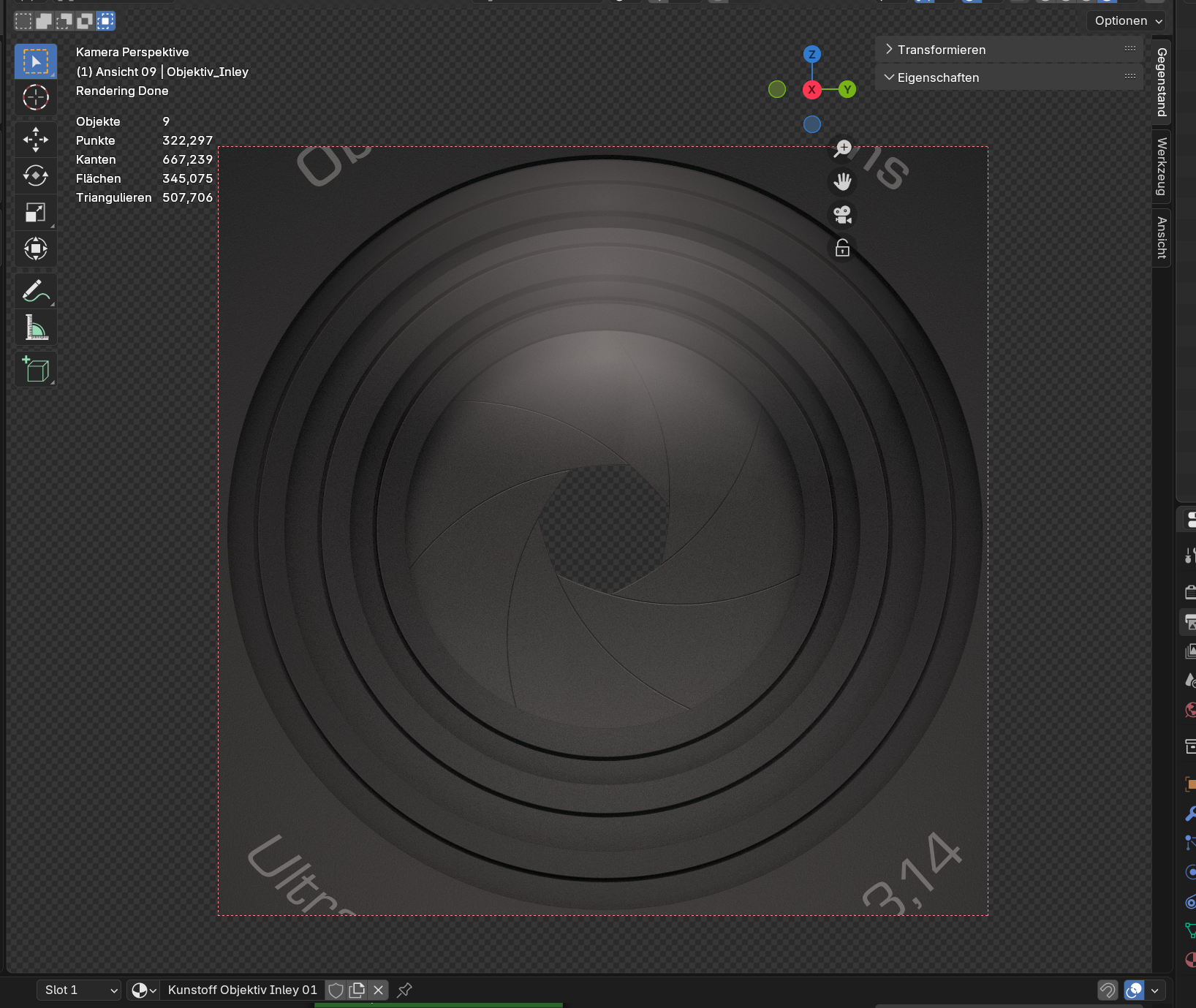Edit the Kunstoff Objektiv Inley 01 name field
Viewport: 1196px width, 1008px height.
242,990
